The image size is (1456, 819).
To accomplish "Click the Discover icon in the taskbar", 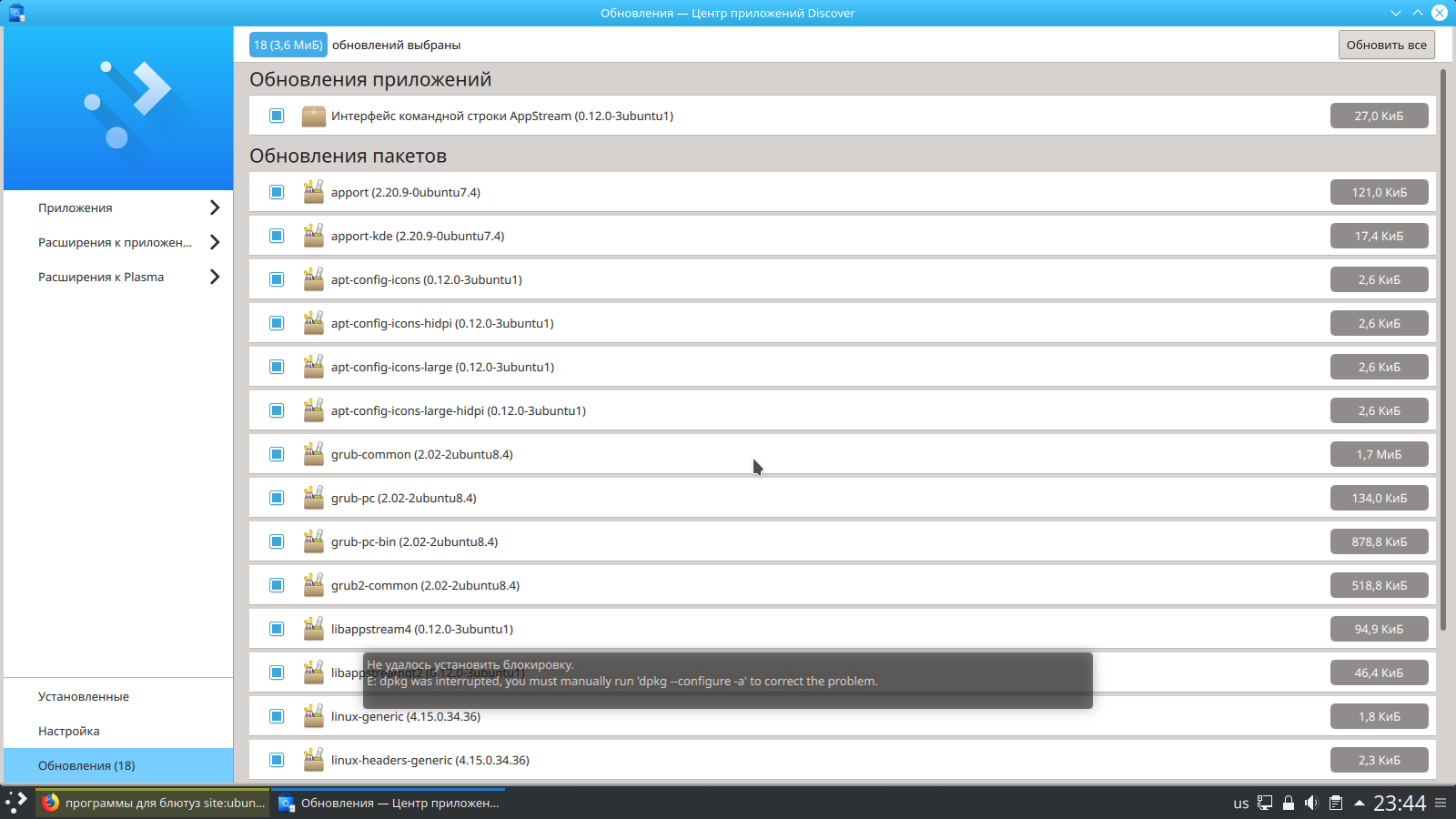I will pyautogui.click(x=286, y=803).
